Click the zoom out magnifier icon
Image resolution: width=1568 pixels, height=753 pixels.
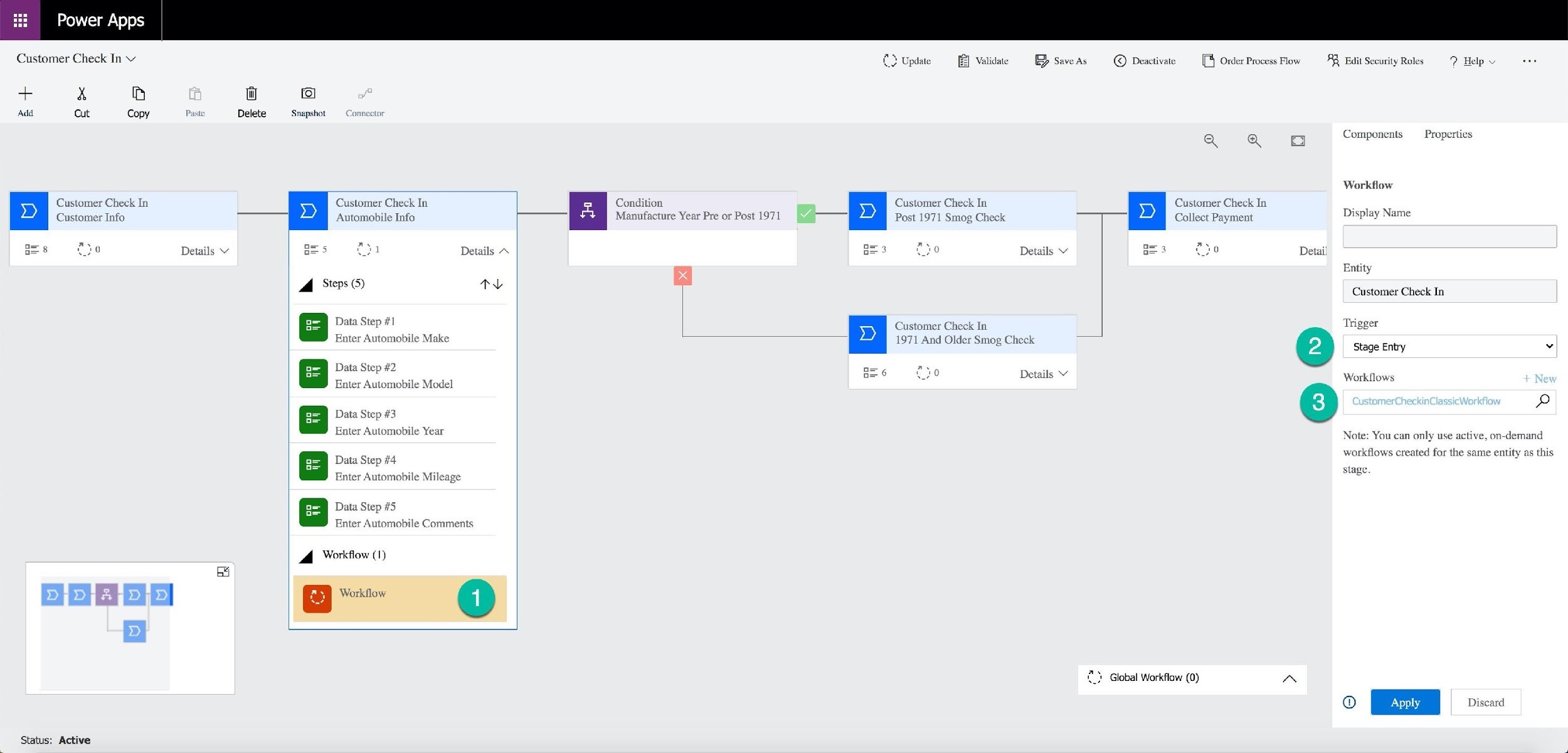1210,140
